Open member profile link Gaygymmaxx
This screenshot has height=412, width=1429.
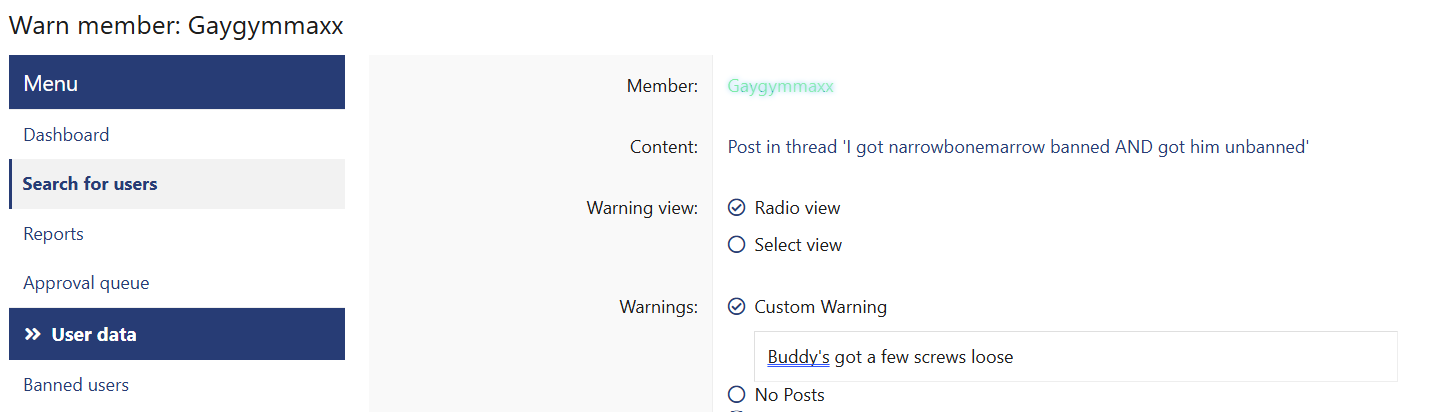click(780, 86)
